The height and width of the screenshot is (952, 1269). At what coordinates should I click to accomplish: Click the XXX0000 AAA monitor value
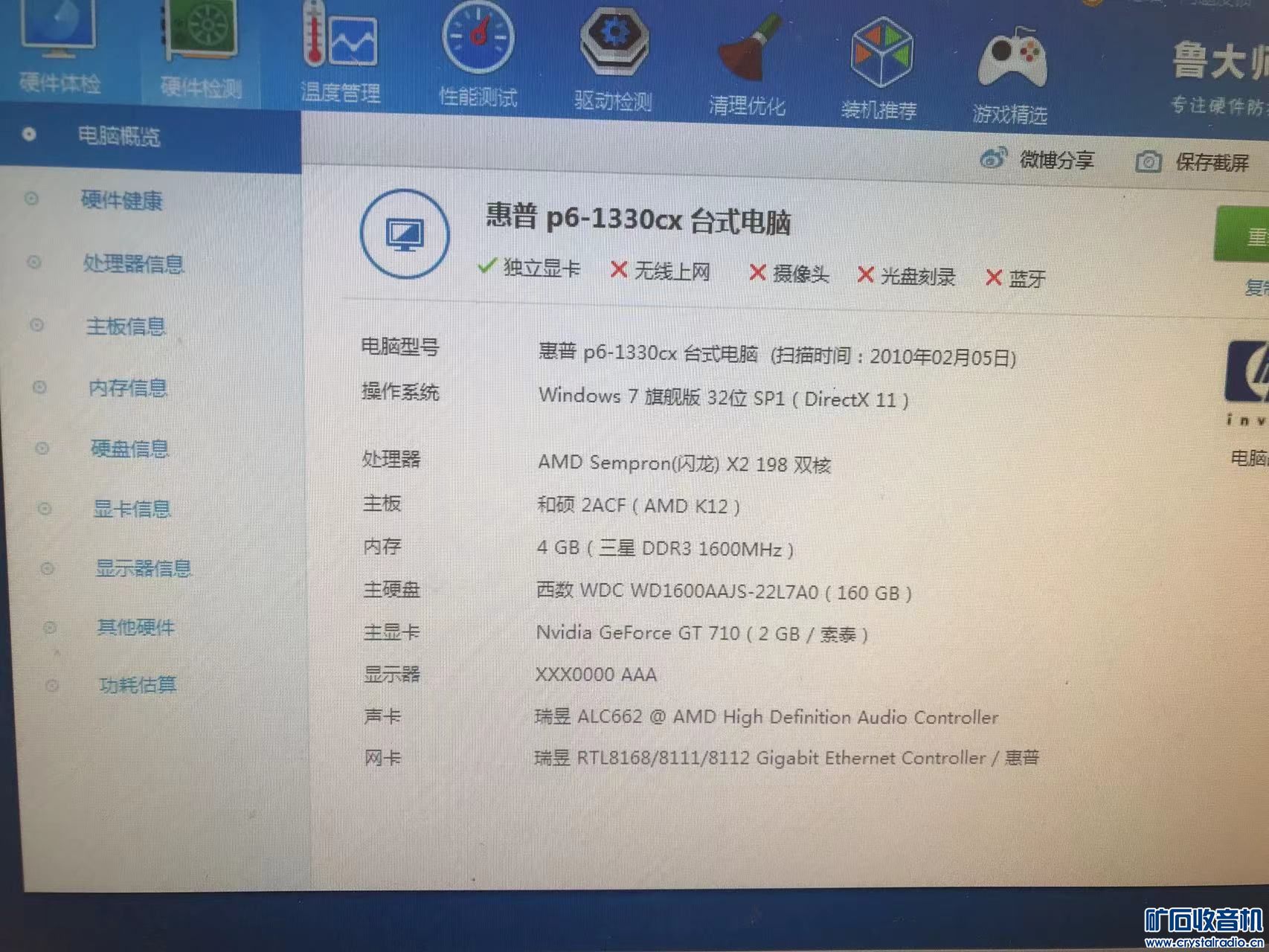pos(596,675)
